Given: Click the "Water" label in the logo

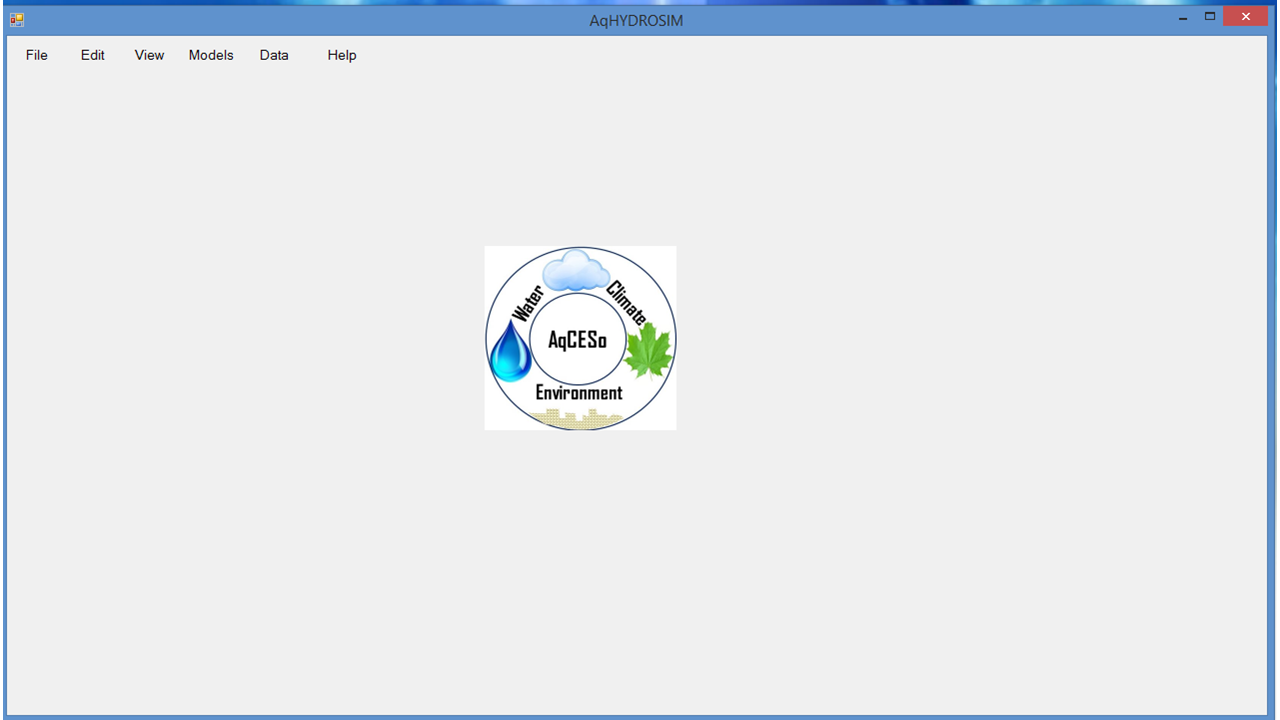Looking at the screenshot, I should click(527, 303).
